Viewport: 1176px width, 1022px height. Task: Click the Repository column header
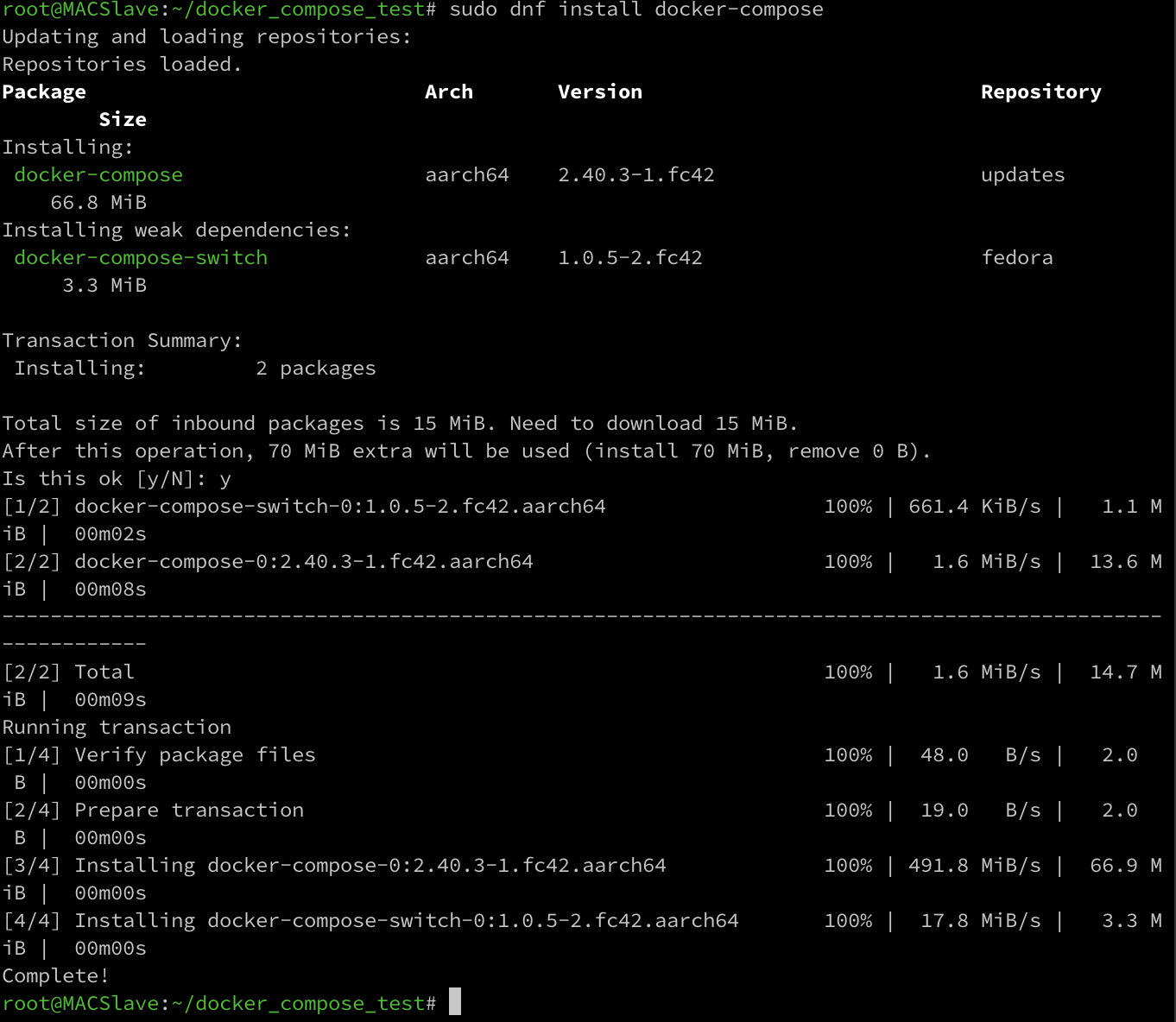click(x=1040, y=91)
